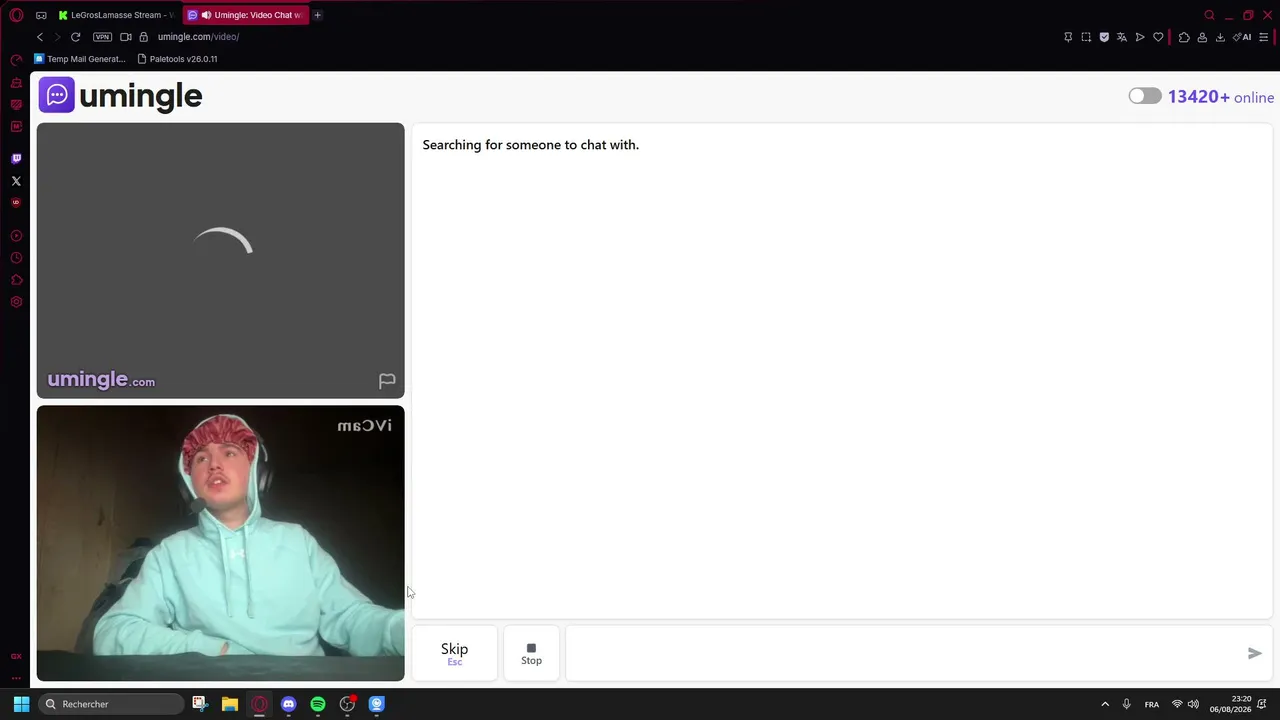Reload the Umingle page

(x=75, y=37)
